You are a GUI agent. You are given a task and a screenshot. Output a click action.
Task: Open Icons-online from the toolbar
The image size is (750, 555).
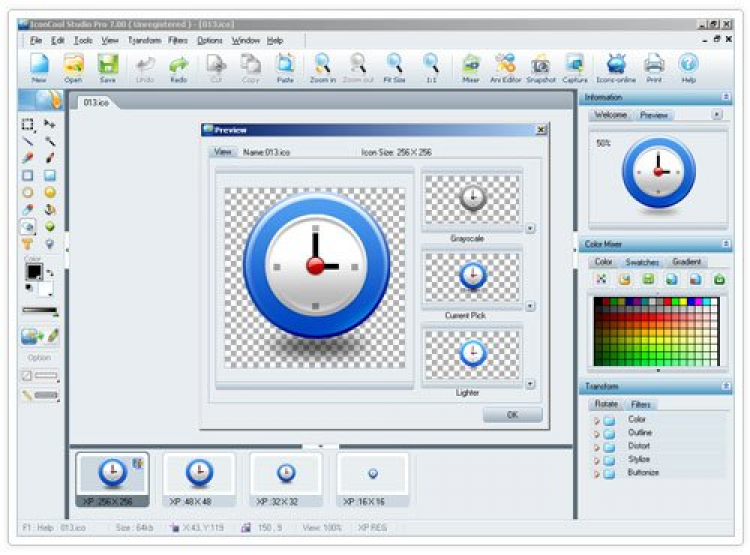coord(616,68)
